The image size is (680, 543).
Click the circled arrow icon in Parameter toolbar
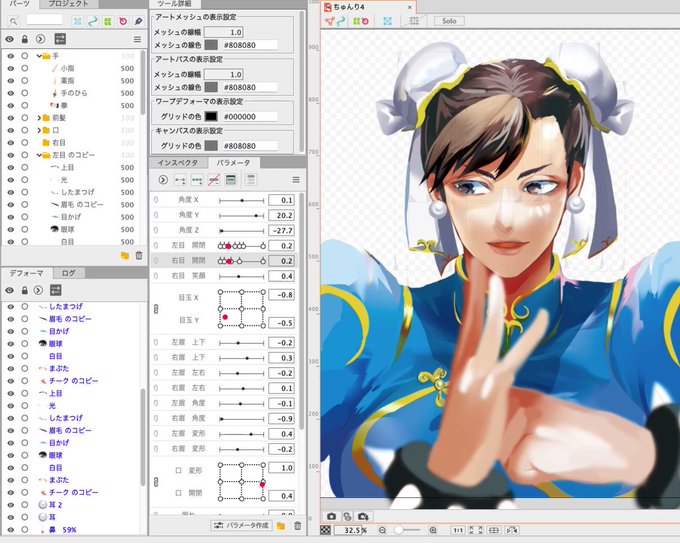tap(163, 180)
